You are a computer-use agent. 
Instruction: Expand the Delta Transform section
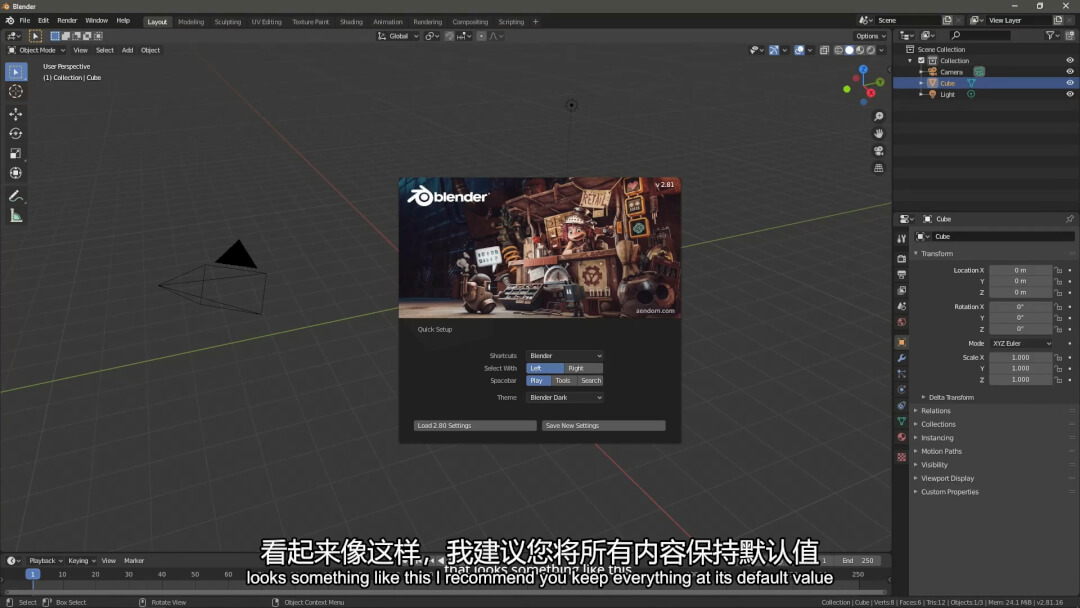(x=951, y=397)
